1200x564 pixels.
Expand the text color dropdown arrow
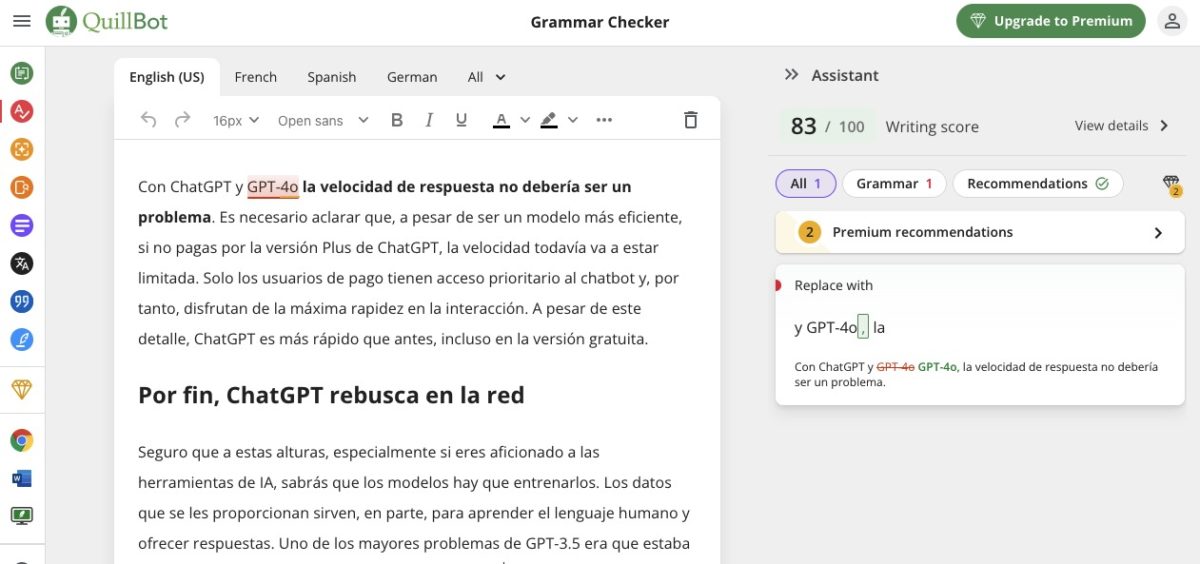(525, 120)
